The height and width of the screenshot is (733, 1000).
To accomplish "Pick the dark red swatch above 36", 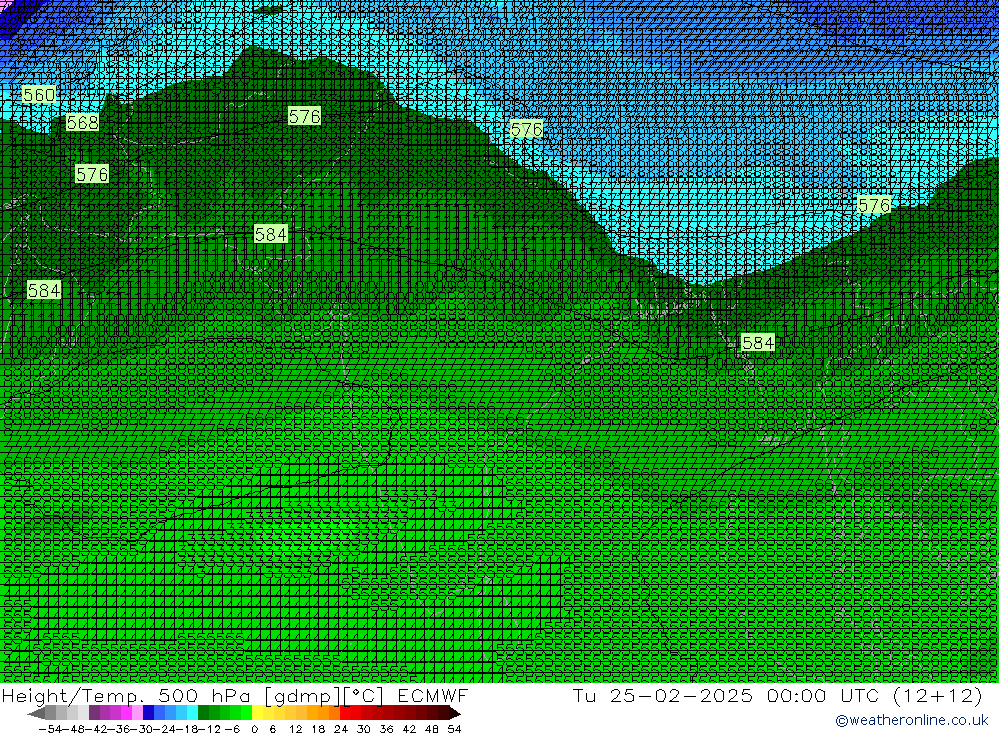I will tap(390, 713).
